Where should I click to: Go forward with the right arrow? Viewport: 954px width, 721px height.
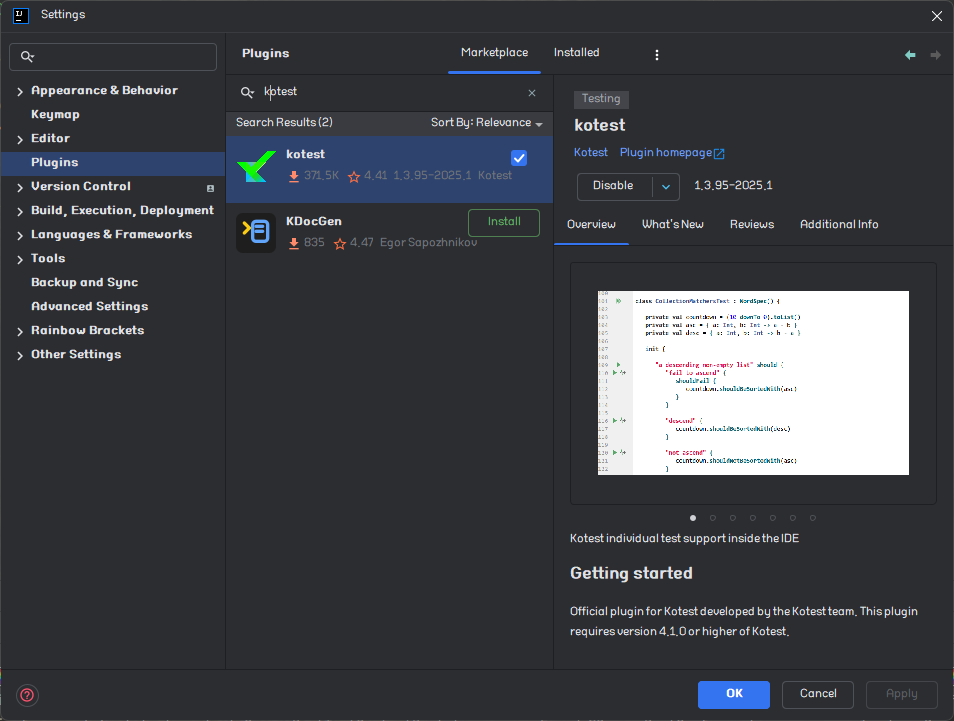(935, 55)
